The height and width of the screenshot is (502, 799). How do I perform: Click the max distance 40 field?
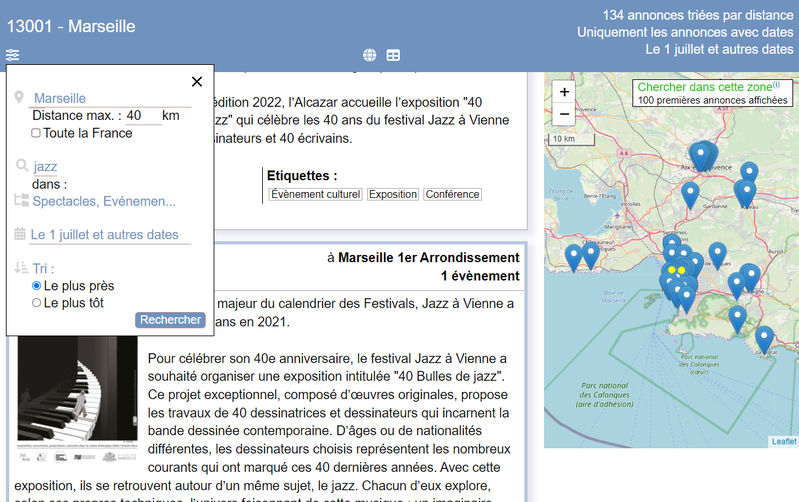(x=142, y=116)
